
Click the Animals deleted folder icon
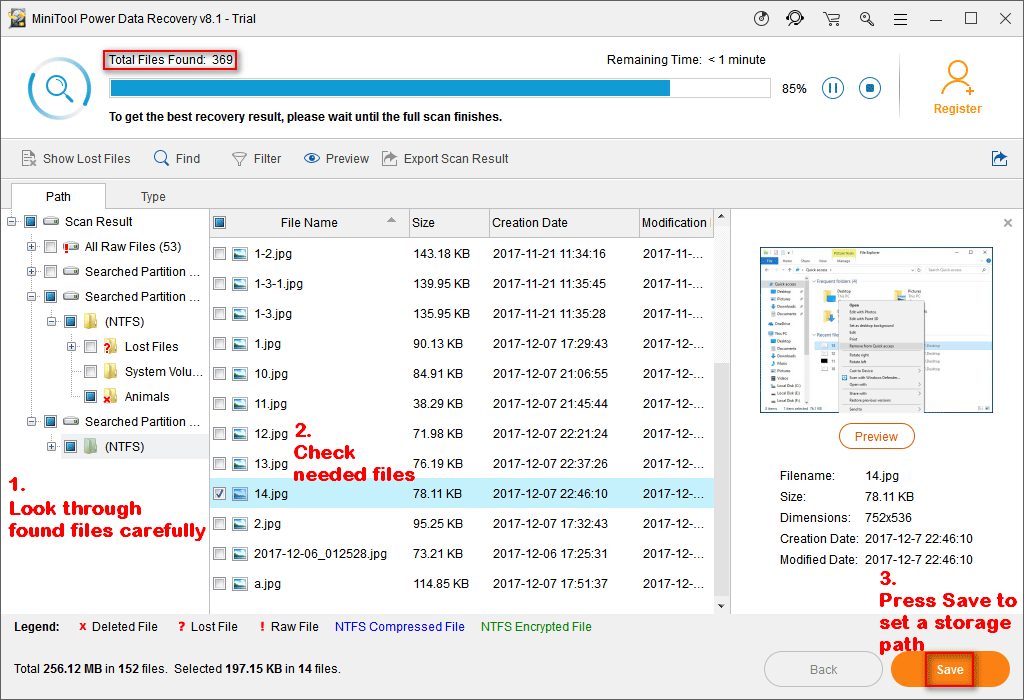click(110, 397)
